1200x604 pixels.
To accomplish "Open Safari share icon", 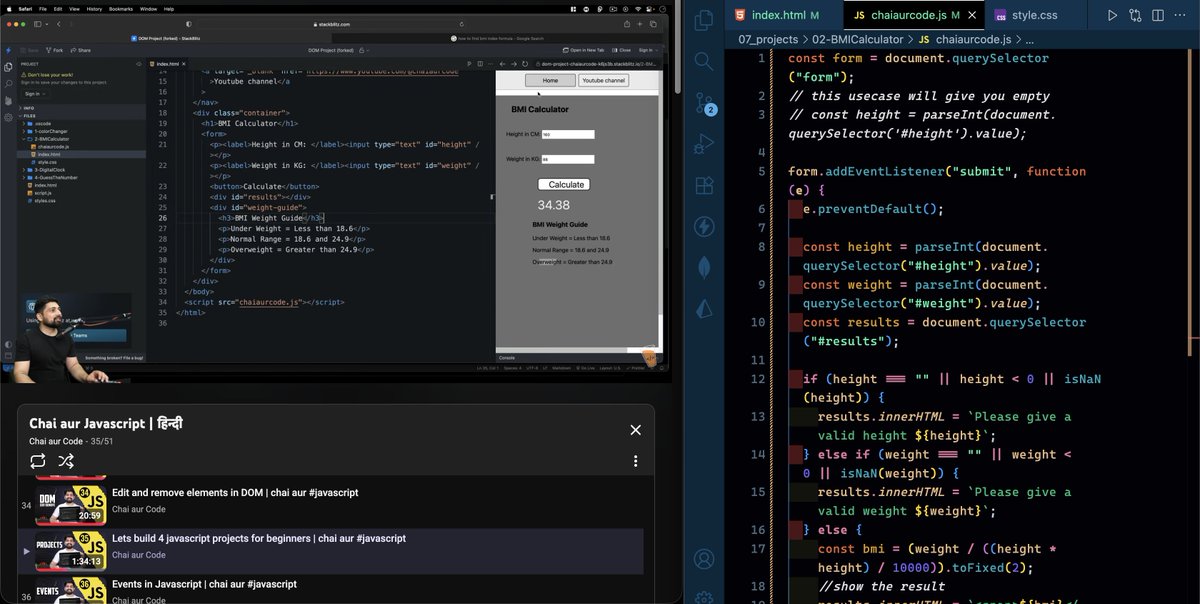I will click(628, 23).
